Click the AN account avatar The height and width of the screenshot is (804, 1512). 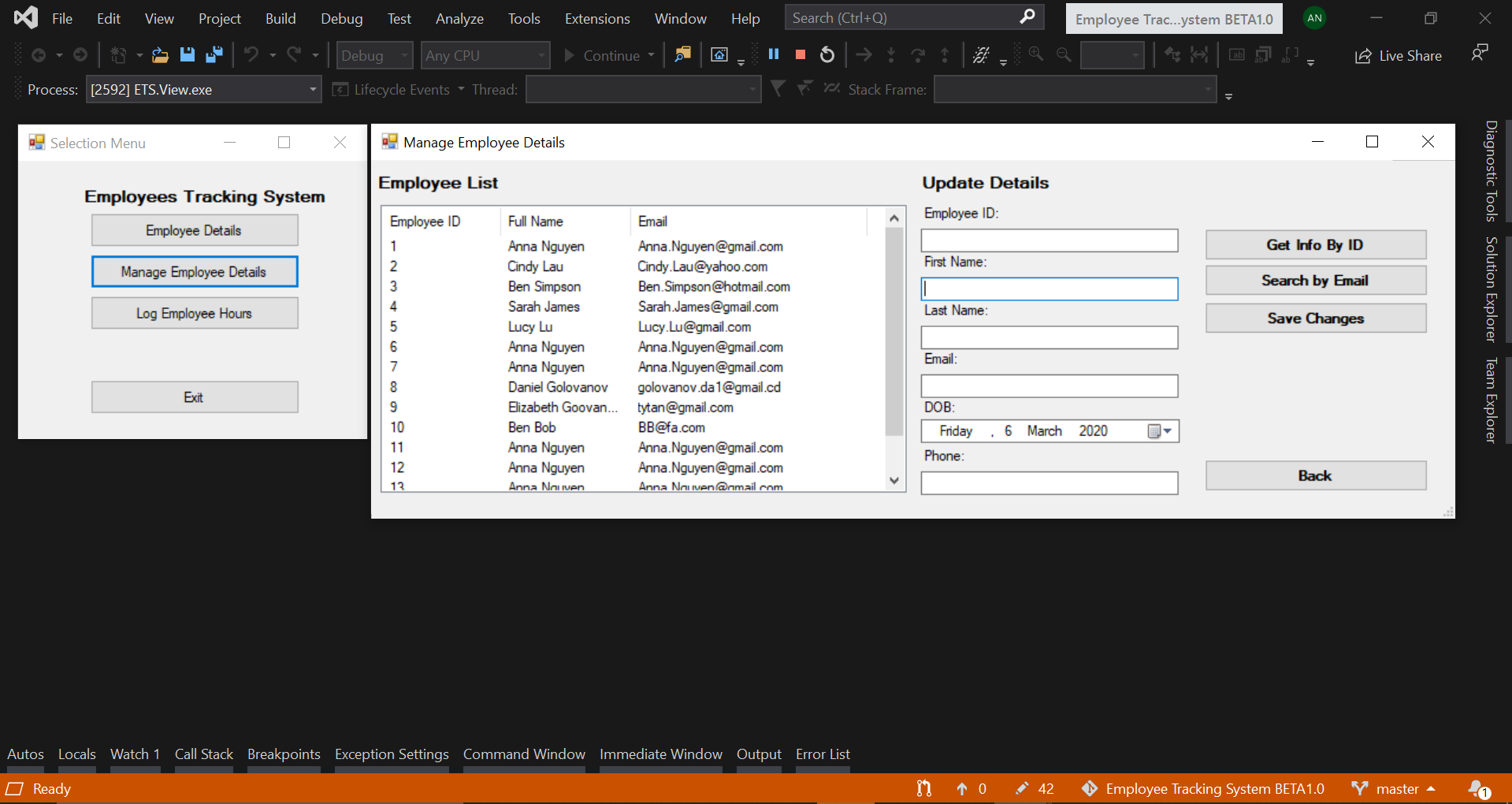click(1314, 18)
